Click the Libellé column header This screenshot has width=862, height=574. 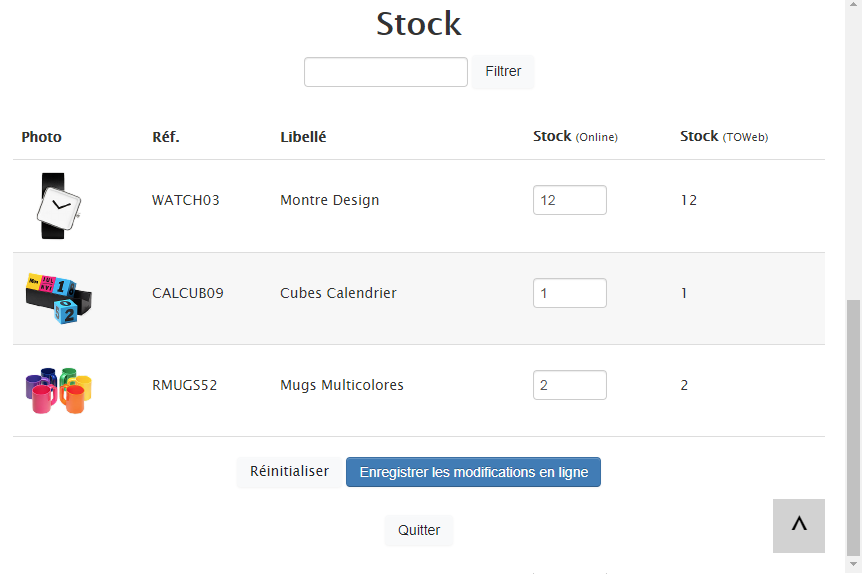click(303, 137)
